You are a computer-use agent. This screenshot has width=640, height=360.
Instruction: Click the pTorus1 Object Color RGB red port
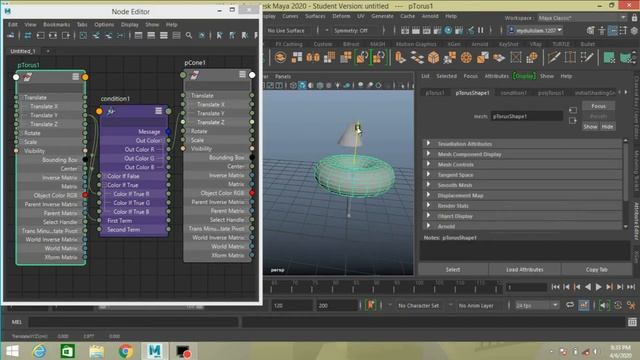(x=85, y=195)
